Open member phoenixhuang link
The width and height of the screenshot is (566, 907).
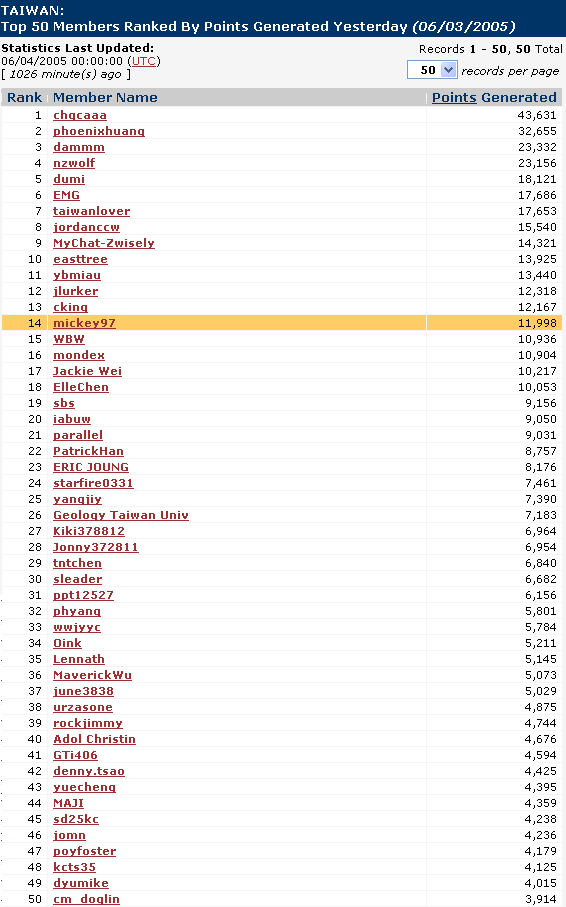point(99,131)
